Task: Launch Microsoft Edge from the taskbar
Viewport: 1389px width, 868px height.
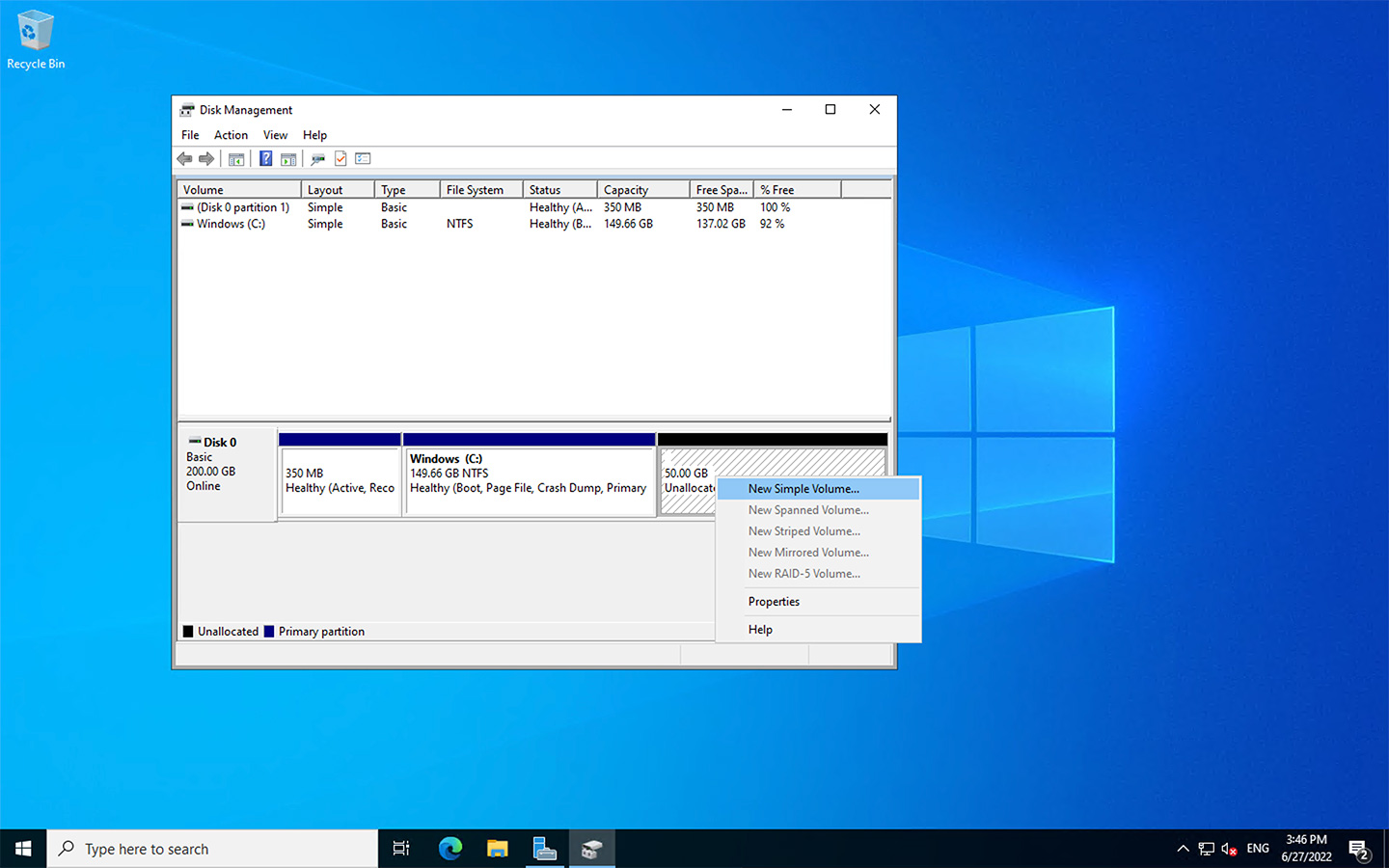Action: (x=449, y=849)
